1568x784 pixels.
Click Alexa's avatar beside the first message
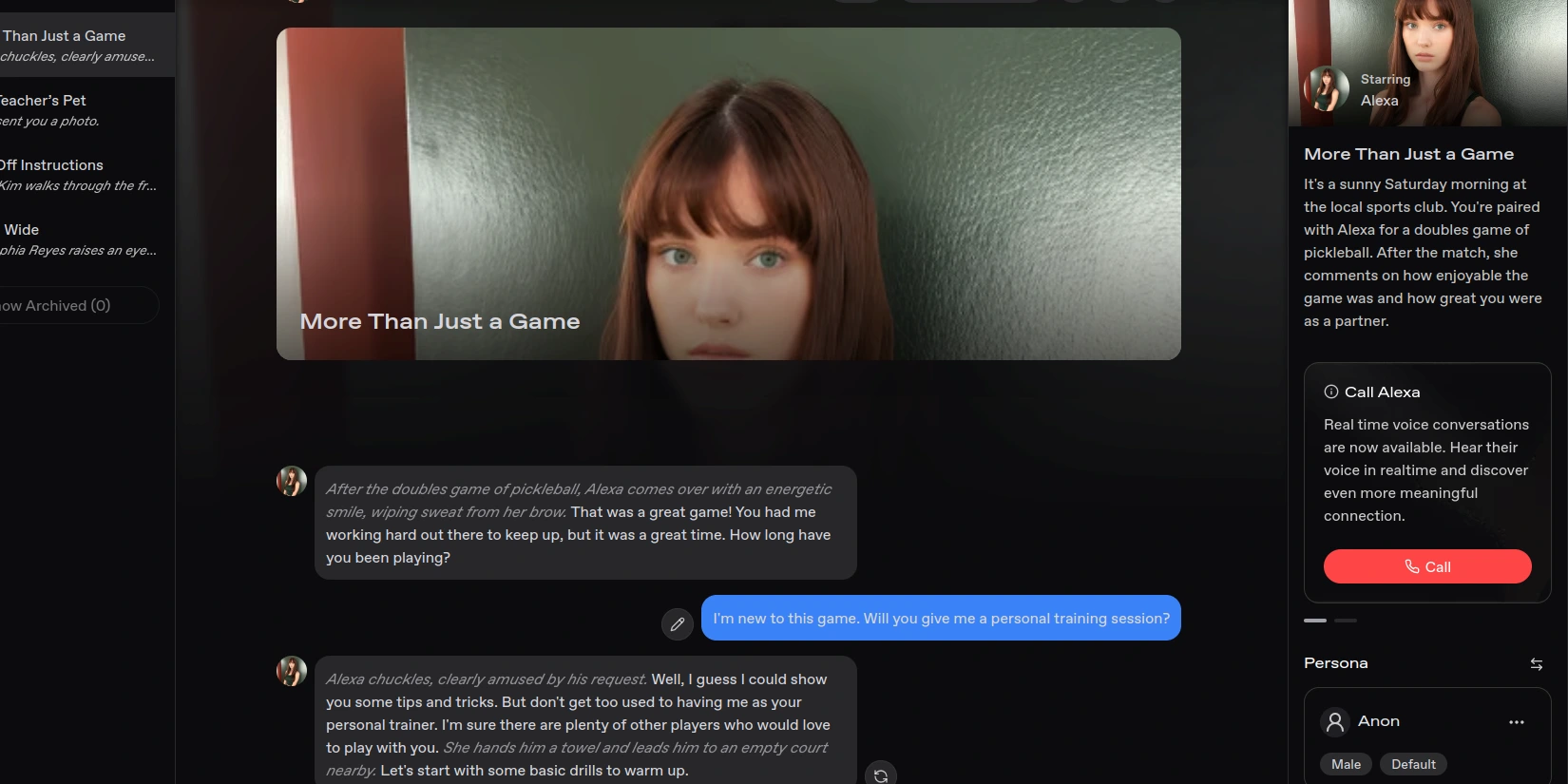pyautogui.click(x=292, y=481)
